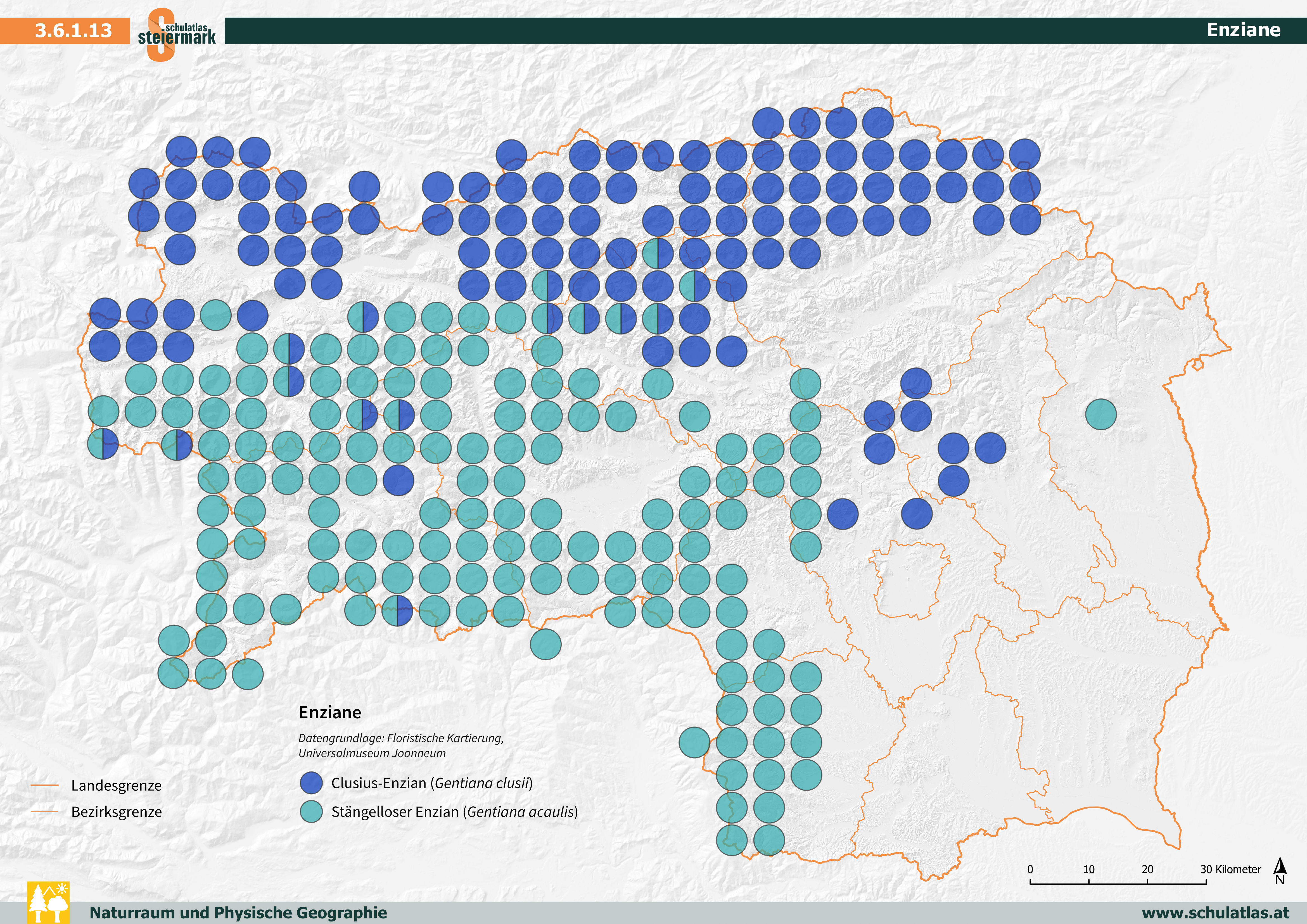Click the lone teal circle in far eastern Styria
The height and width of the screenshot is (924, 1307).
point(1100,414)
